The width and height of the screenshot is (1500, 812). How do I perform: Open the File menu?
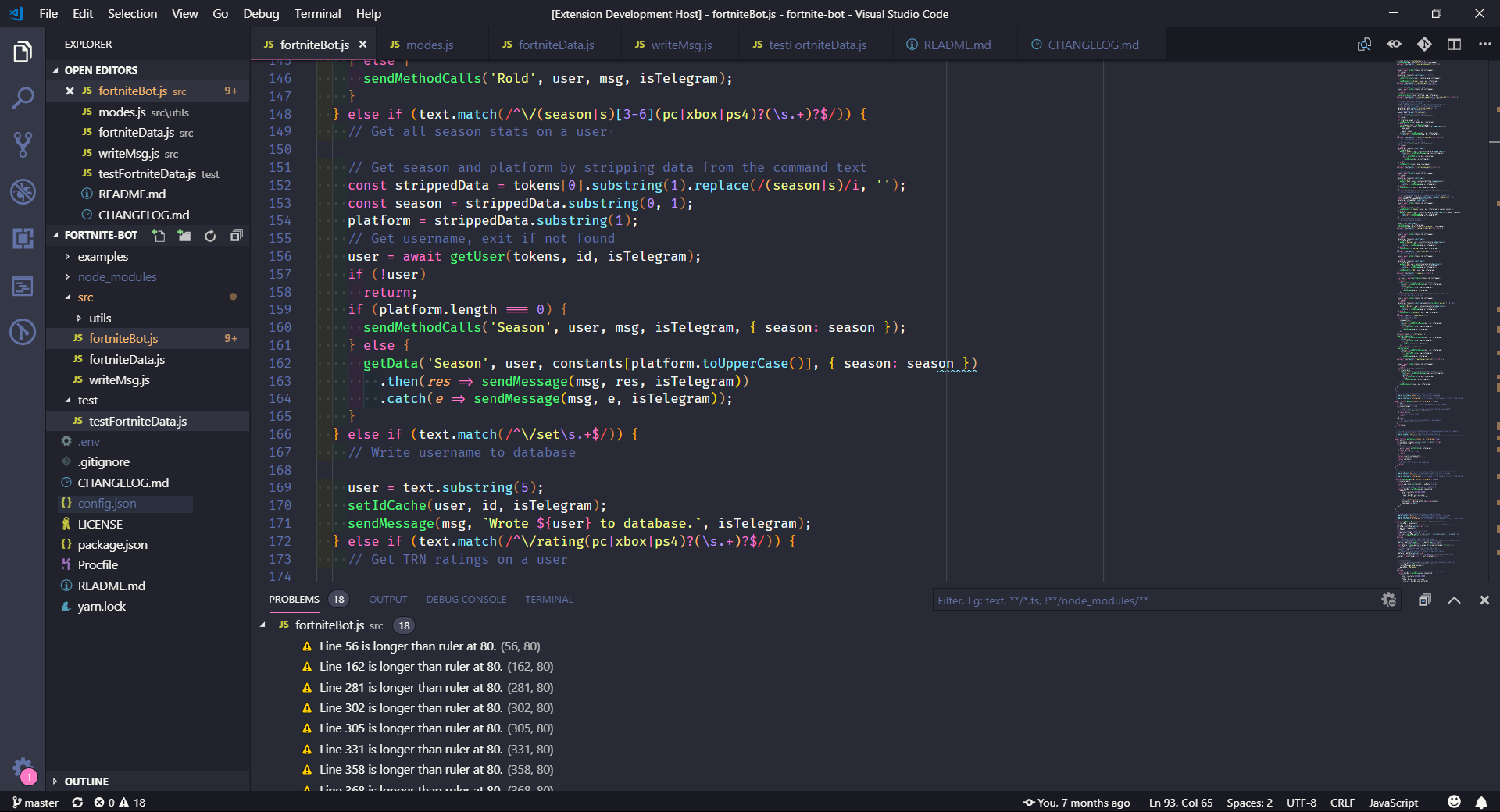pos(48,13)
